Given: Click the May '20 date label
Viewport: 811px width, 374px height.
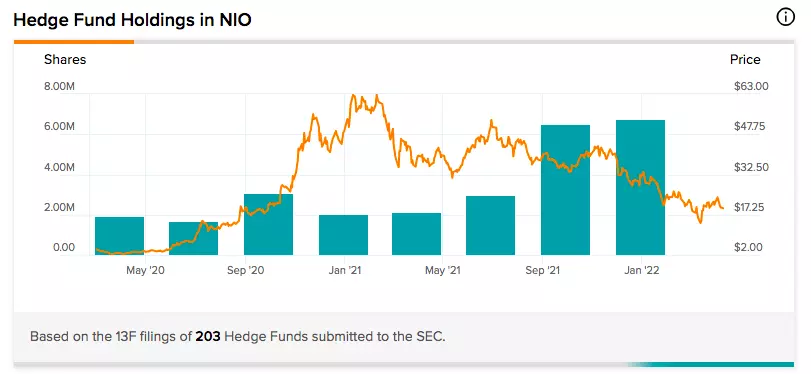Looking at the screenshot, I should [145, 270].
